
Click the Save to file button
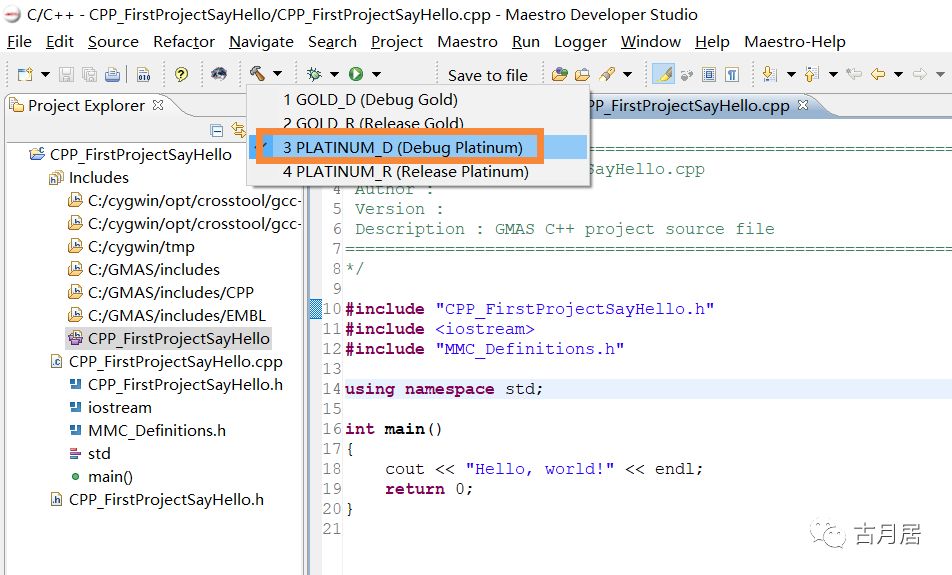[487, 75]
